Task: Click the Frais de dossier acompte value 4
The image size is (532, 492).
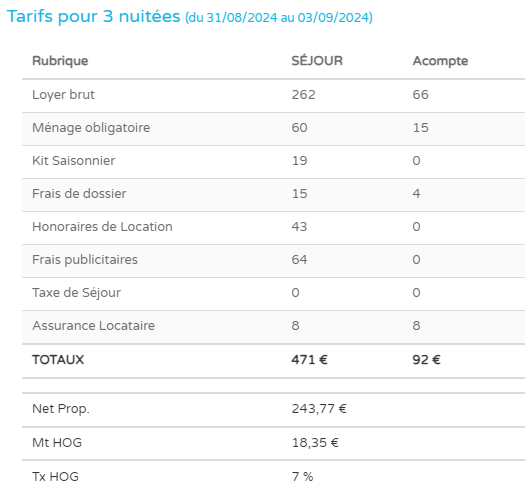Action: [x=416, y=193]
